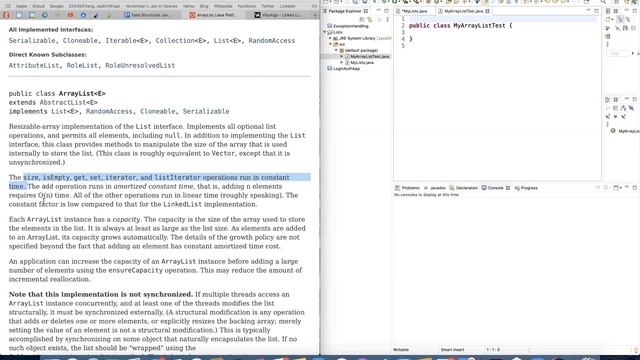Open the Wikipedia bookmark
This screenshot has height=360, width=640.
click(223, 6)
